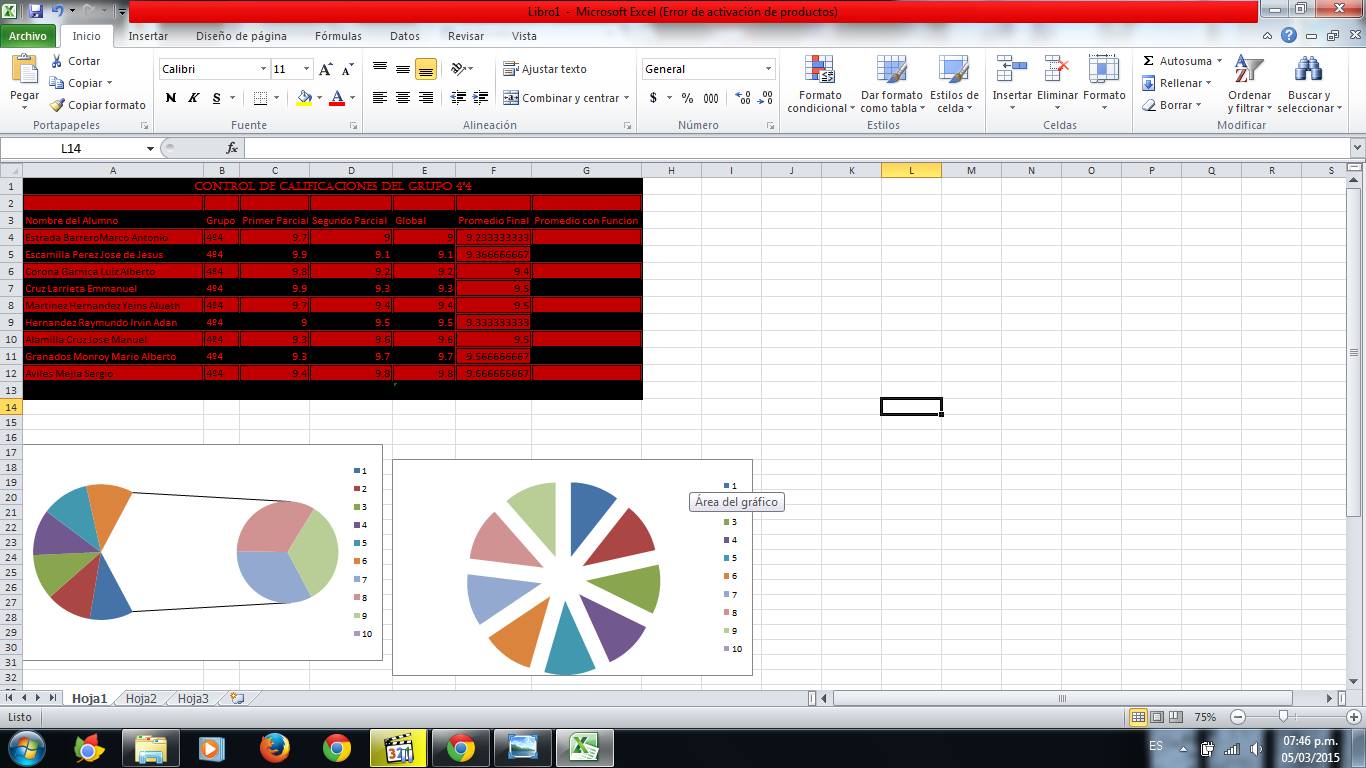Click the Copiar formato paintbrush icon
The height and width of the screenshot is (768, 1366).
click(x=57, y=105)
